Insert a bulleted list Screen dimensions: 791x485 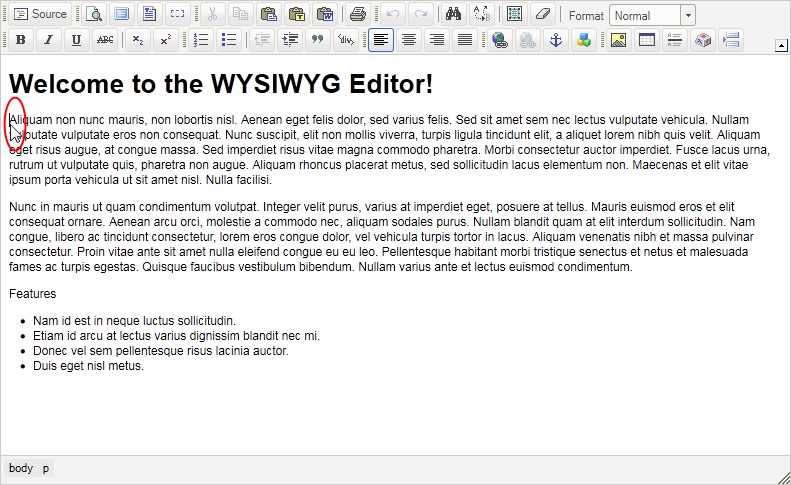pos(229,40)
